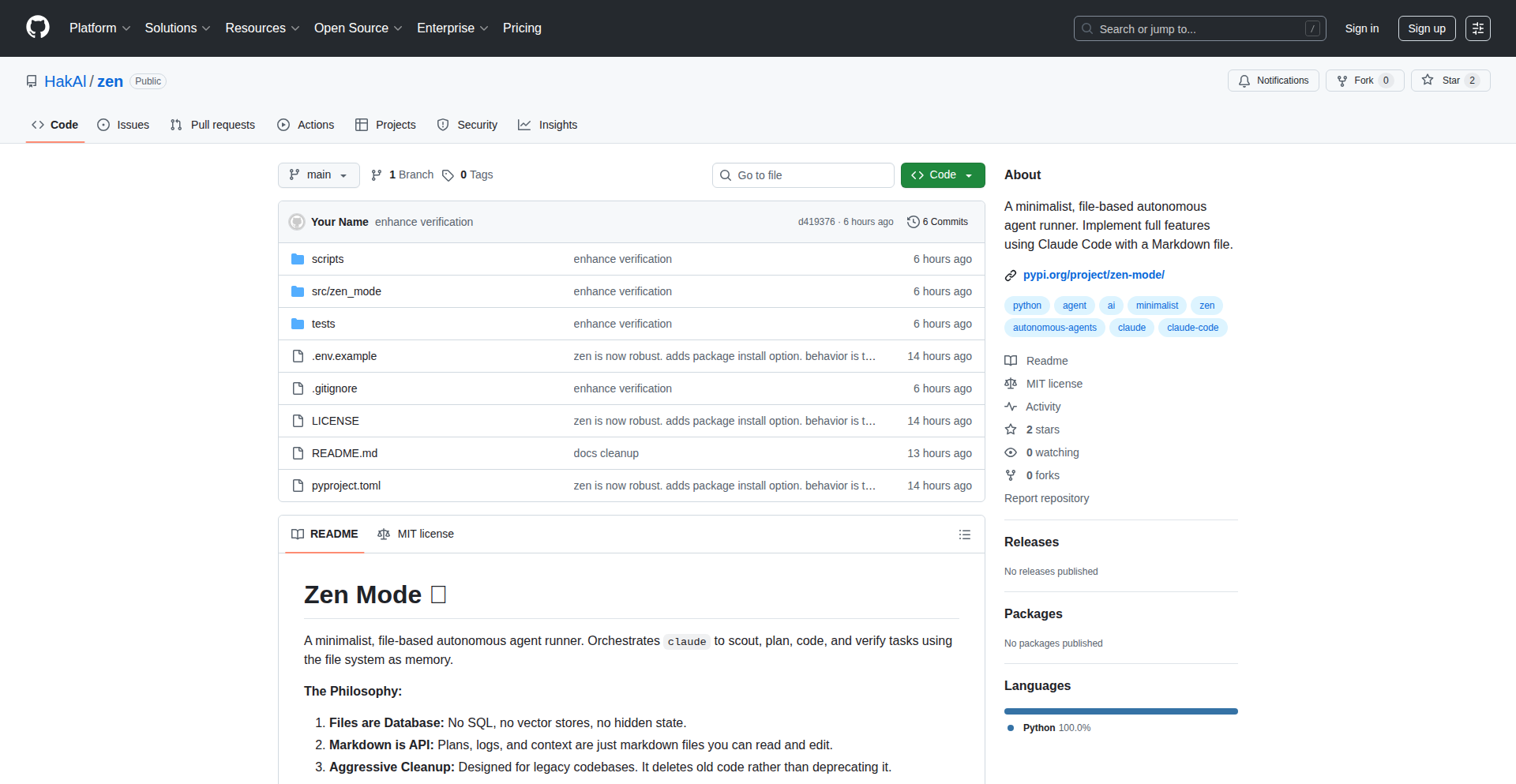Watch the repository via Notifications button
The image size is (1516, 784).
(1273, 81)
